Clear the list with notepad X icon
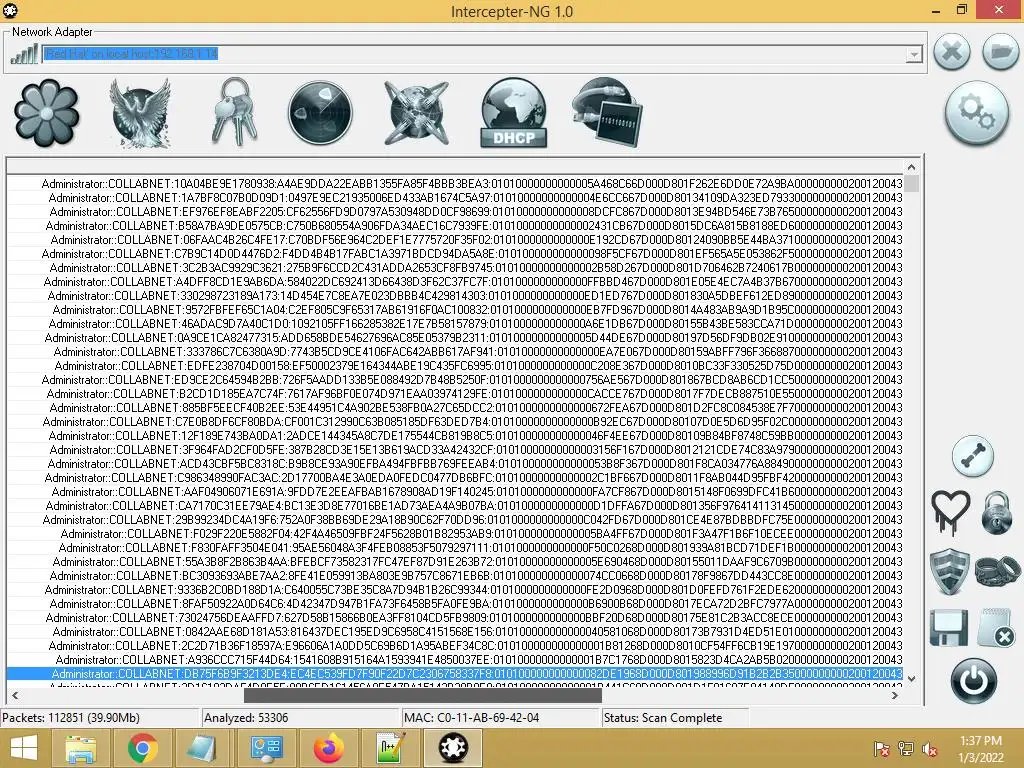Screen dimensions: 1024x768 pyautogui.click(x=997, y=628)
